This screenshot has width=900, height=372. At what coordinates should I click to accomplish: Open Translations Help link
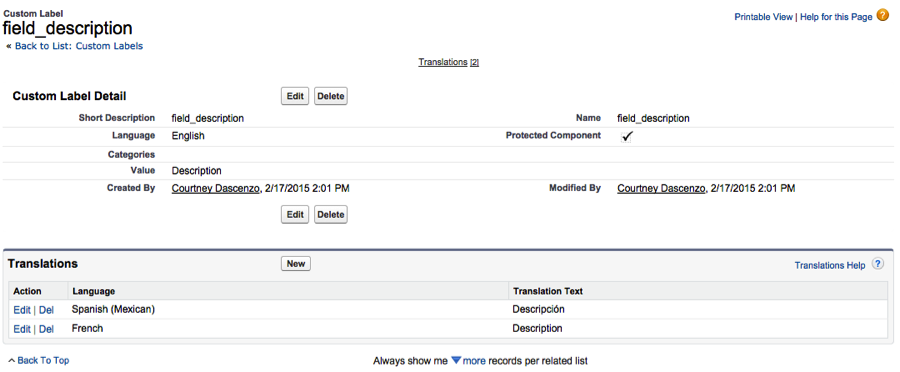click(829, 265)
